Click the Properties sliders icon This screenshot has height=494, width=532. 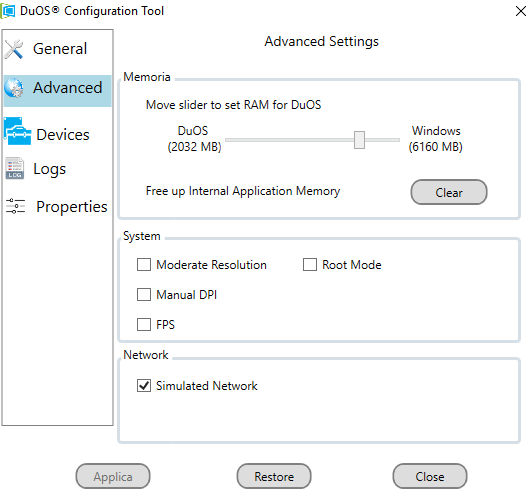click(x=16, y=206)
